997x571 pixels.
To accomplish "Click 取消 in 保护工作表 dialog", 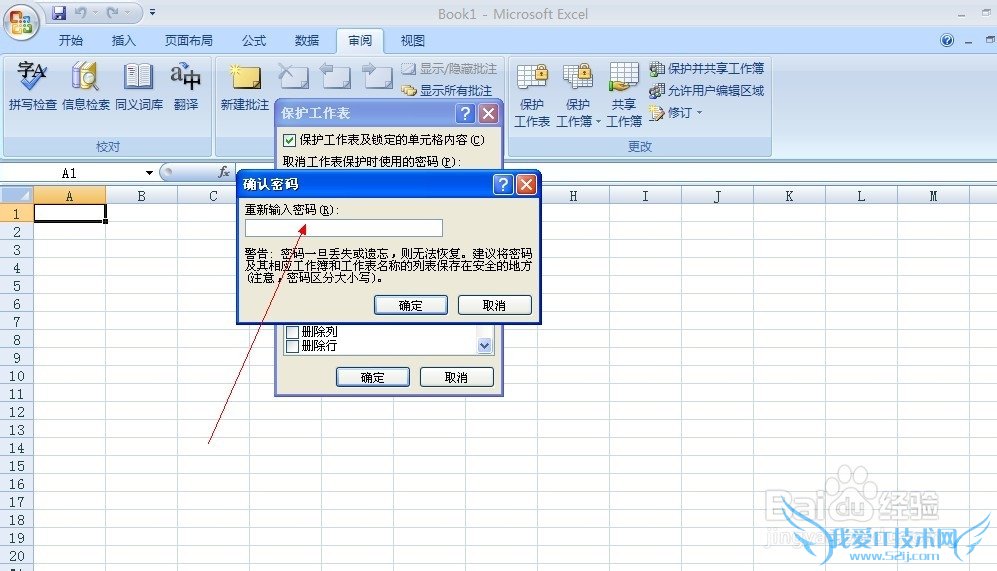I will pyautogui.click(x=456, y=377).
